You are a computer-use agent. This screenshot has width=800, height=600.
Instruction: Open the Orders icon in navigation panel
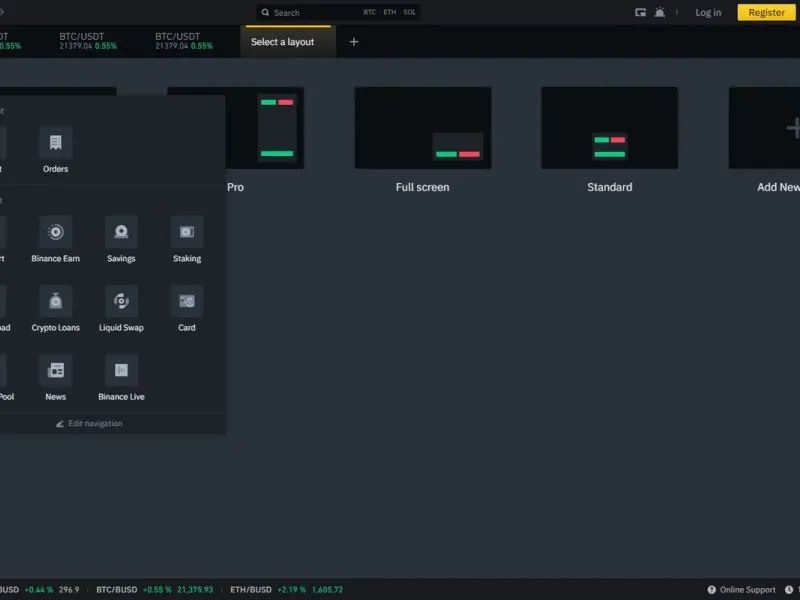[x=56, y=142]
